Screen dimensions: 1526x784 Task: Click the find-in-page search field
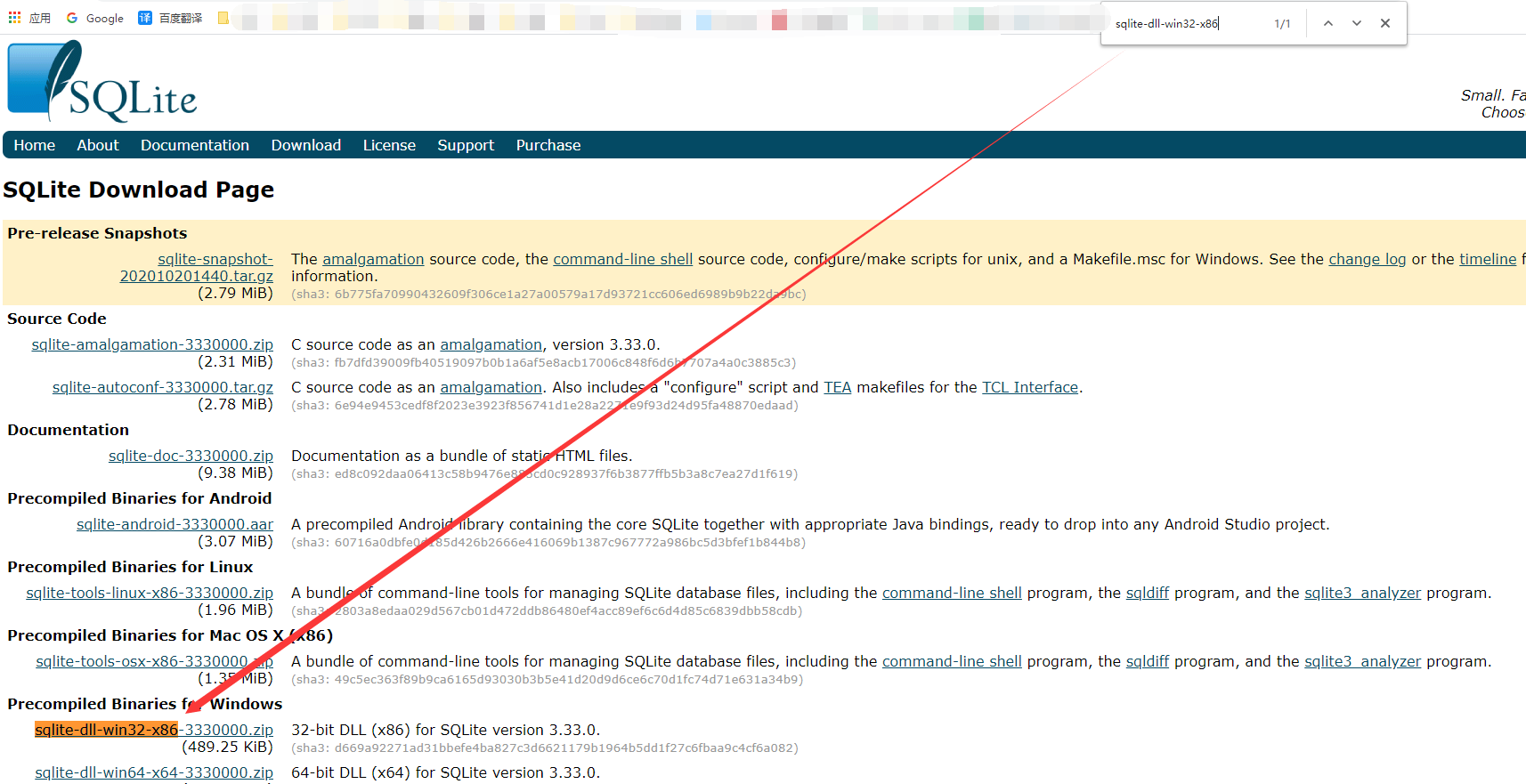click(1187, 23)
